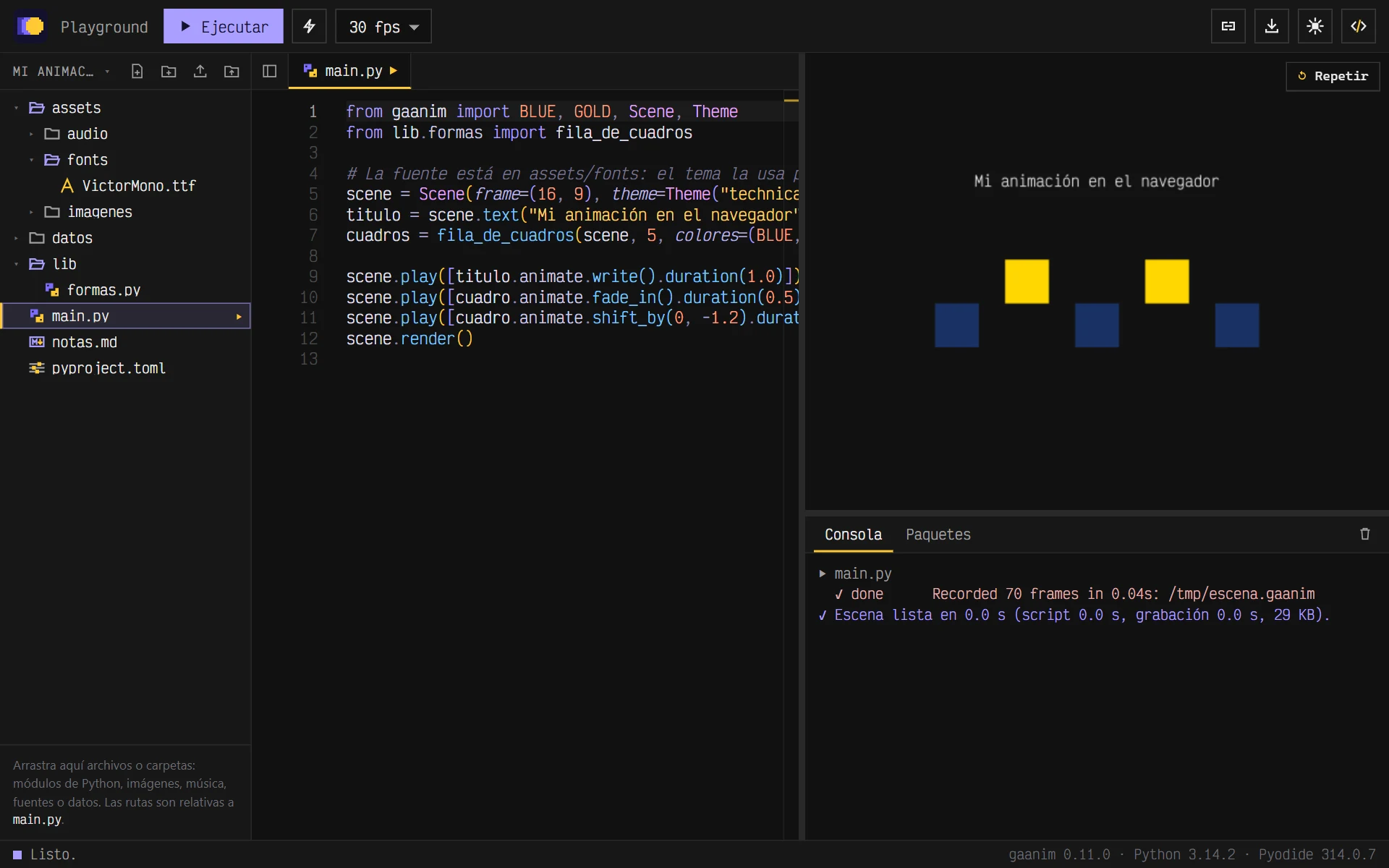Switch to the Paquetes tab
Screen dimensions: 1389x868
tap(938, 535)
